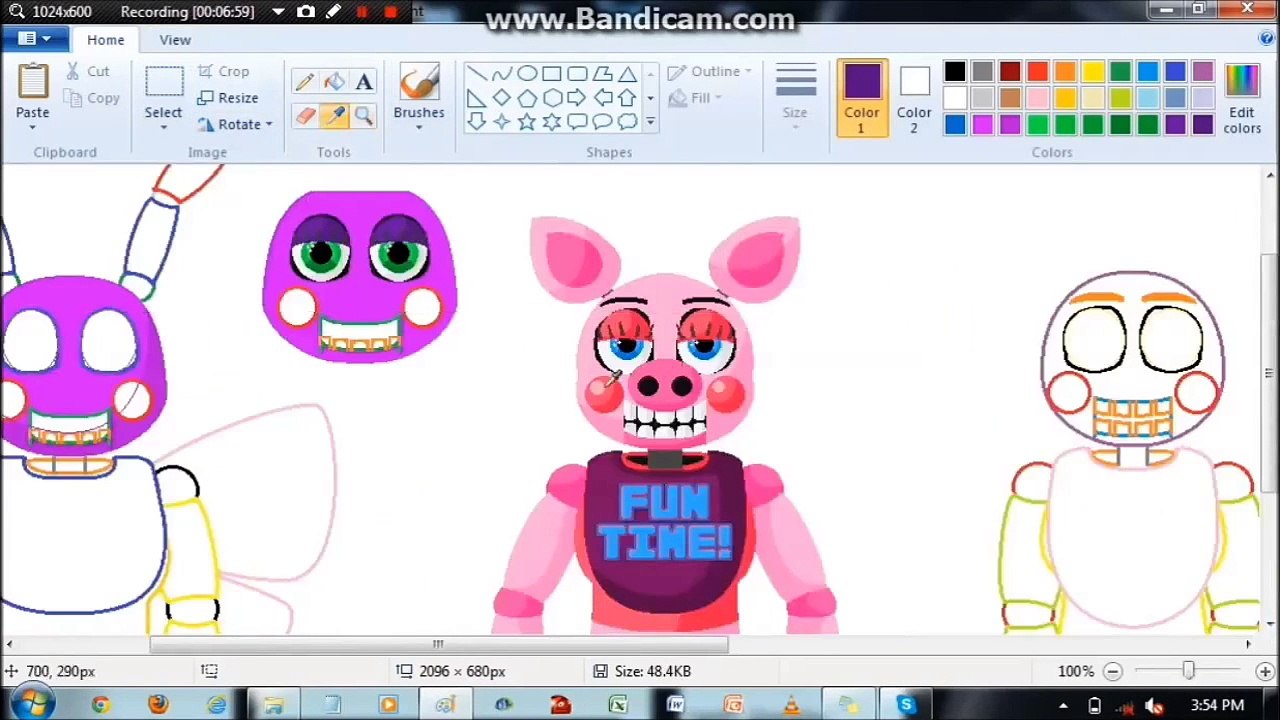This screenshot has width=1280, height=720.
Task: Choose the Right triangle shape
Action: click(x=476, y=98)
